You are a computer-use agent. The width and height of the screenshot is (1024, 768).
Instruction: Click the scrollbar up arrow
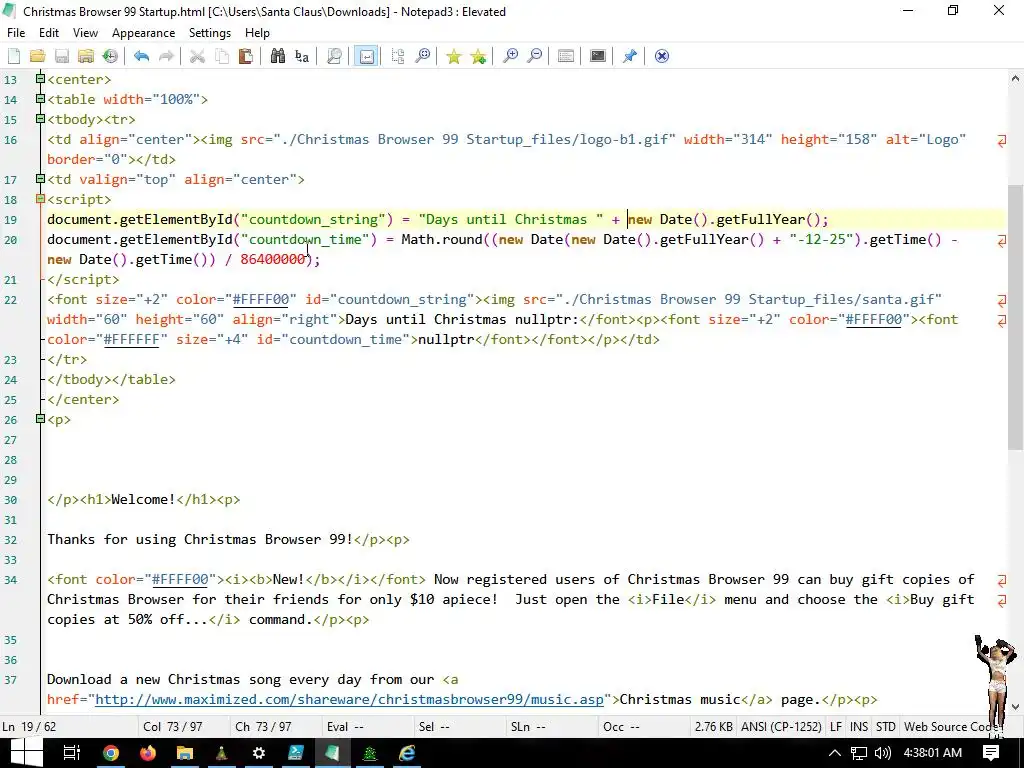point(1015,78)
